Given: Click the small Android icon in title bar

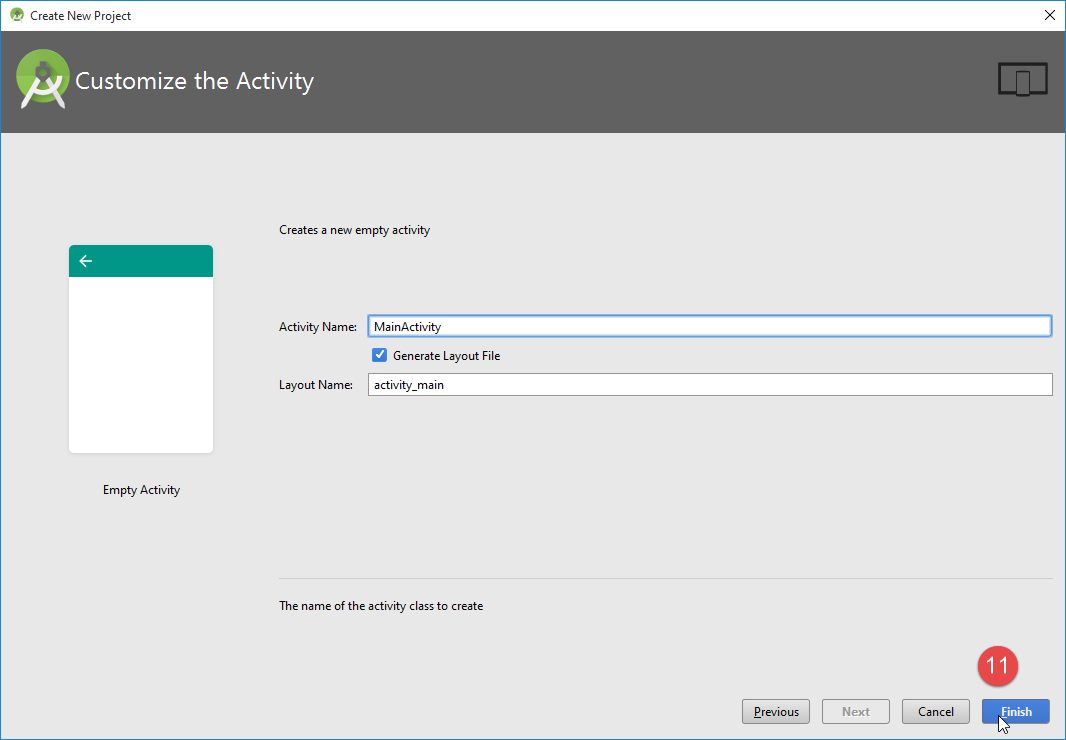Looking at the screenshot, I should (x=17, y=15).
